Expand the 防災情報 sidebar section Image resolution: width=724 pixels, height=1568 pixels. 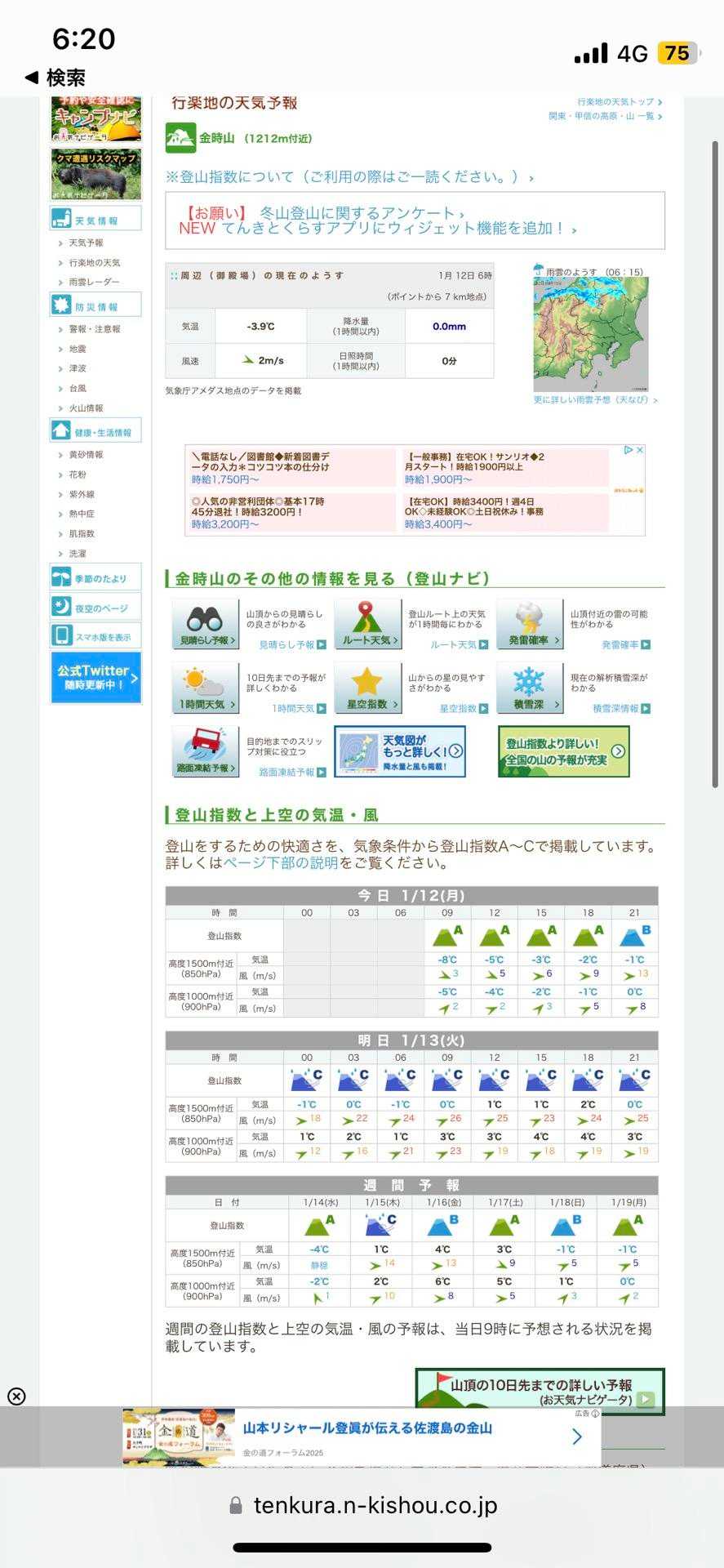[95, 305]
